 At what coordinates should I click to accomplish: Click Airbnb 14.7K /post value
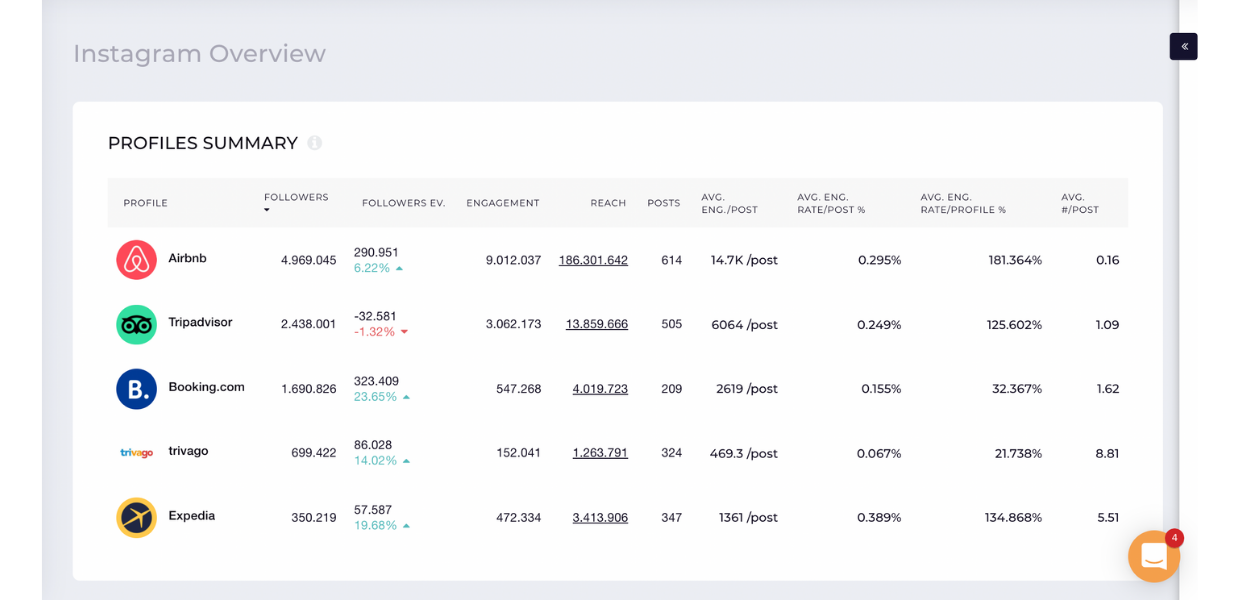coord(744,260)
